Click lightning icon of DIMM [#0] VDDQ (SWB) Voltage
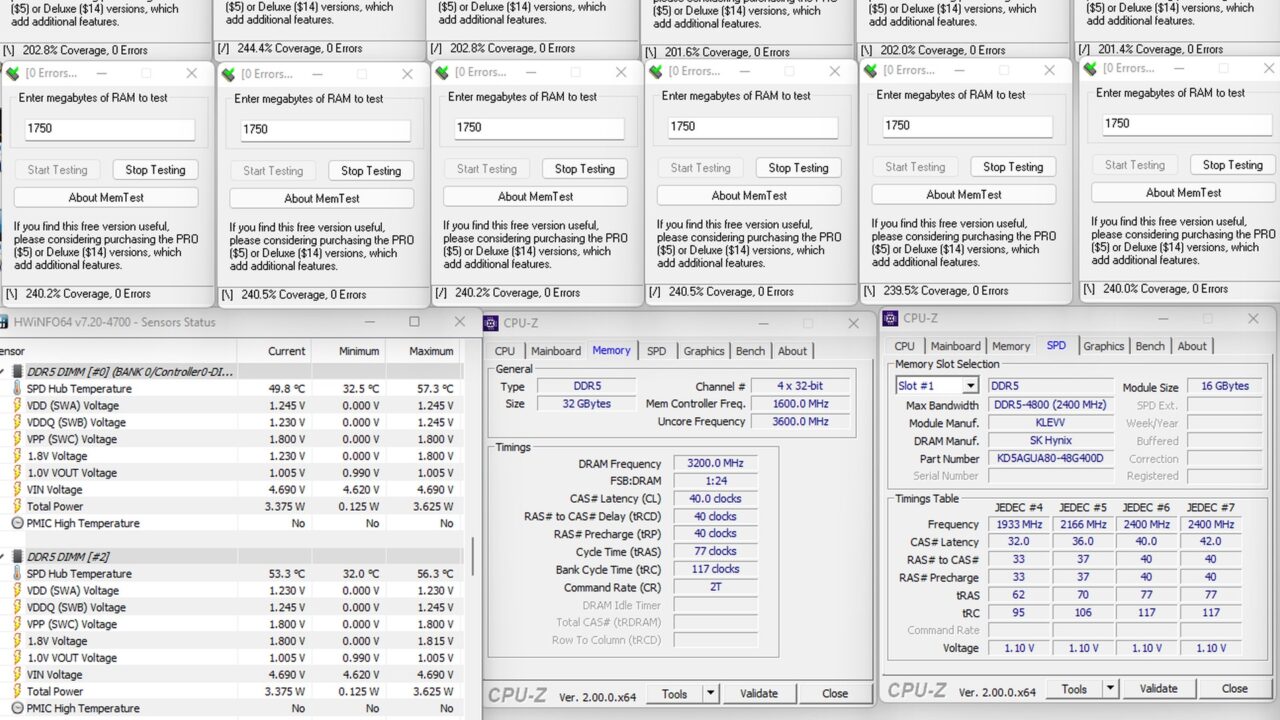Screen dimensions: 1280x720 pyautogui.click(x=17, y=423)
